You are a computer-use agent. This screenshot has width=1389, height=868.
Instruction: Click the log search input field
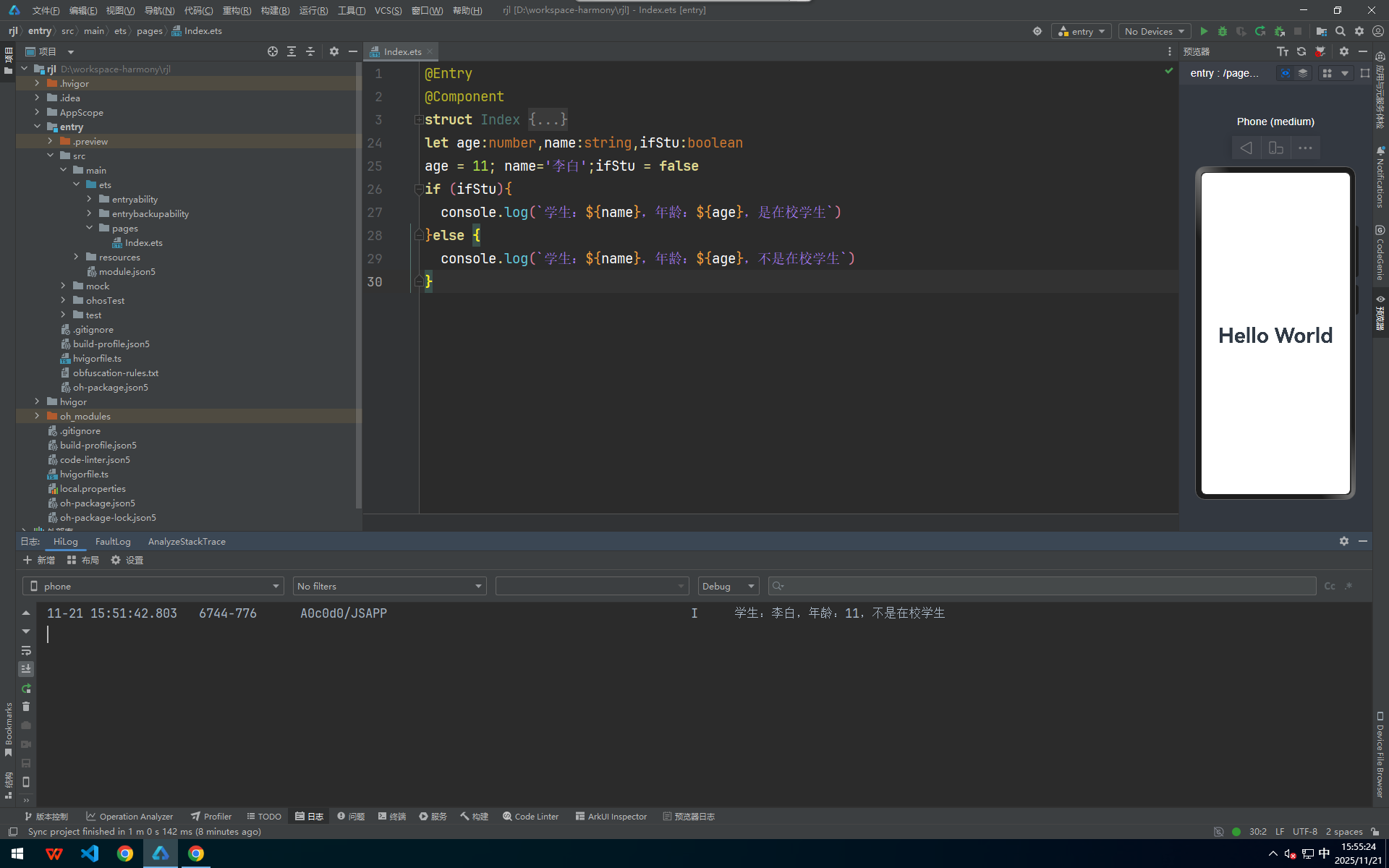coord(1042,586)
